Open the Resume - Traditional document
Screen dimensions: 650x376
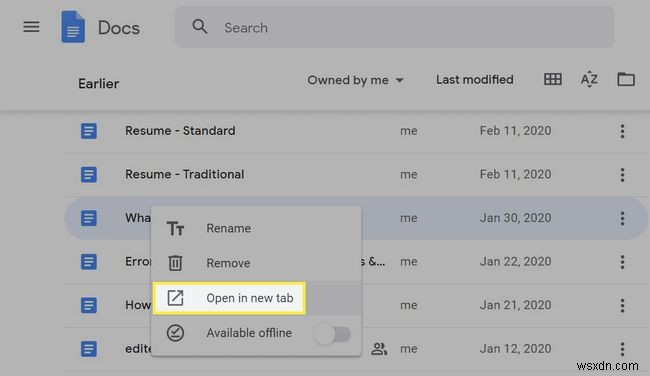point(184,174)
